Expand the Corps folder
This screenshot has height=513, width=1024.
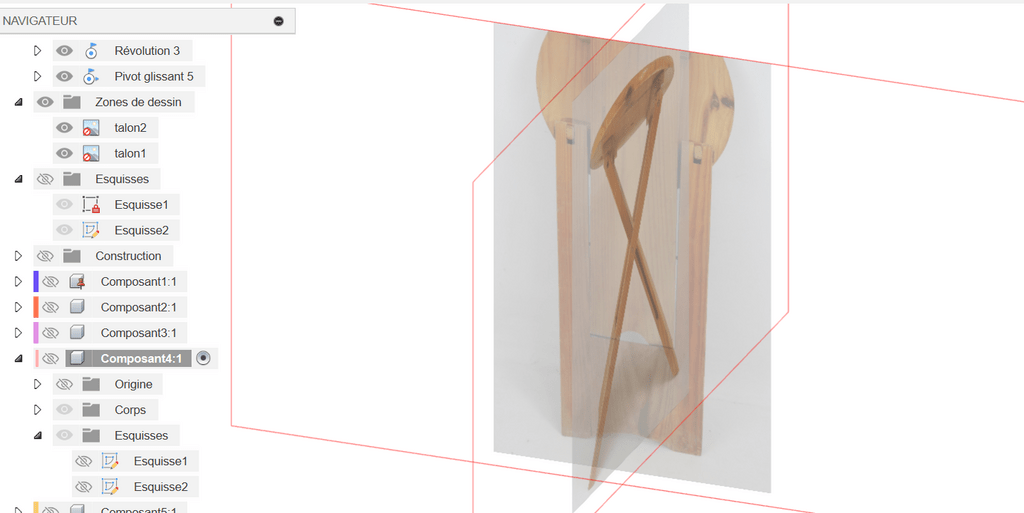pos(37,410)
